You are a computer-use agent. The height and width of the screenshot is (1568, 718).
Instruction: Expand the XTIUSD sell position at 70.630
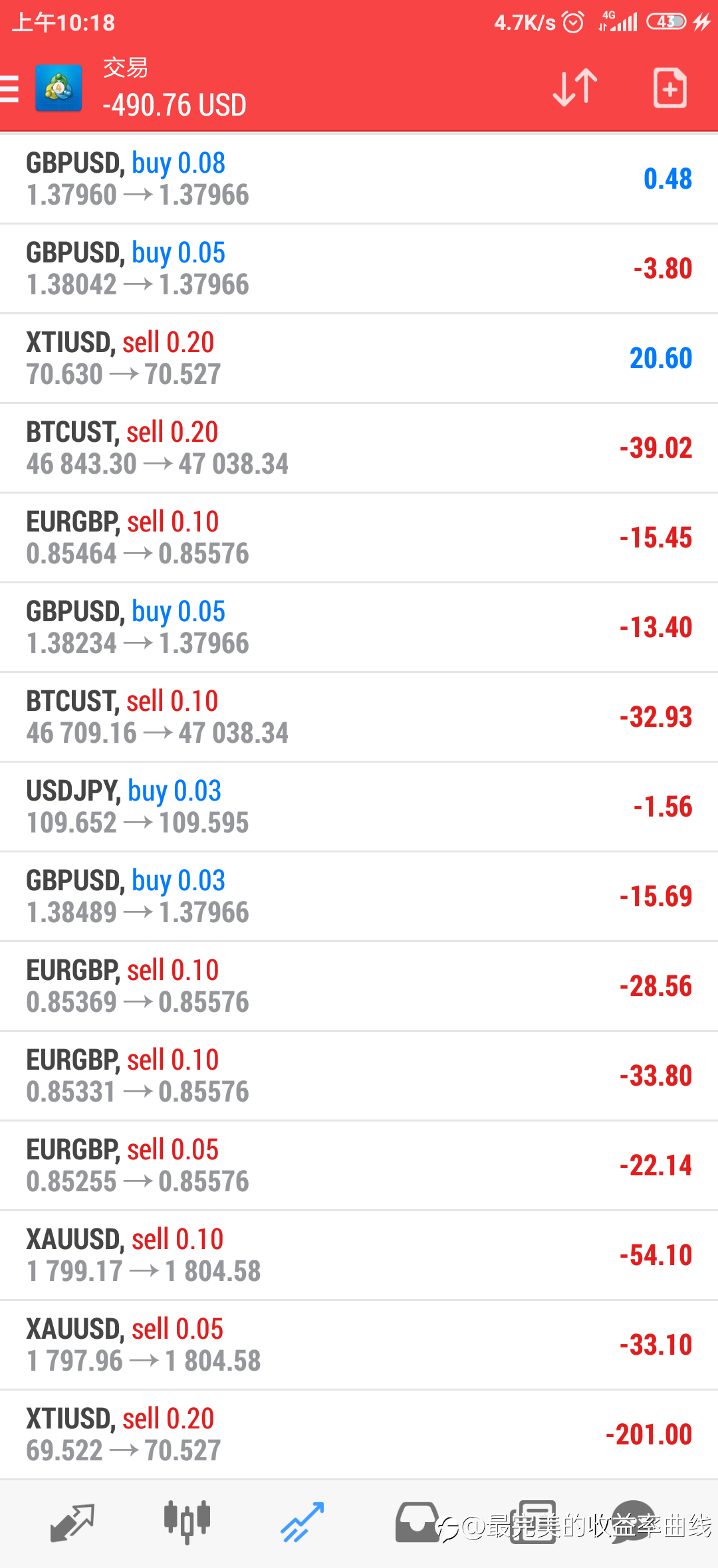pos(359,358)
